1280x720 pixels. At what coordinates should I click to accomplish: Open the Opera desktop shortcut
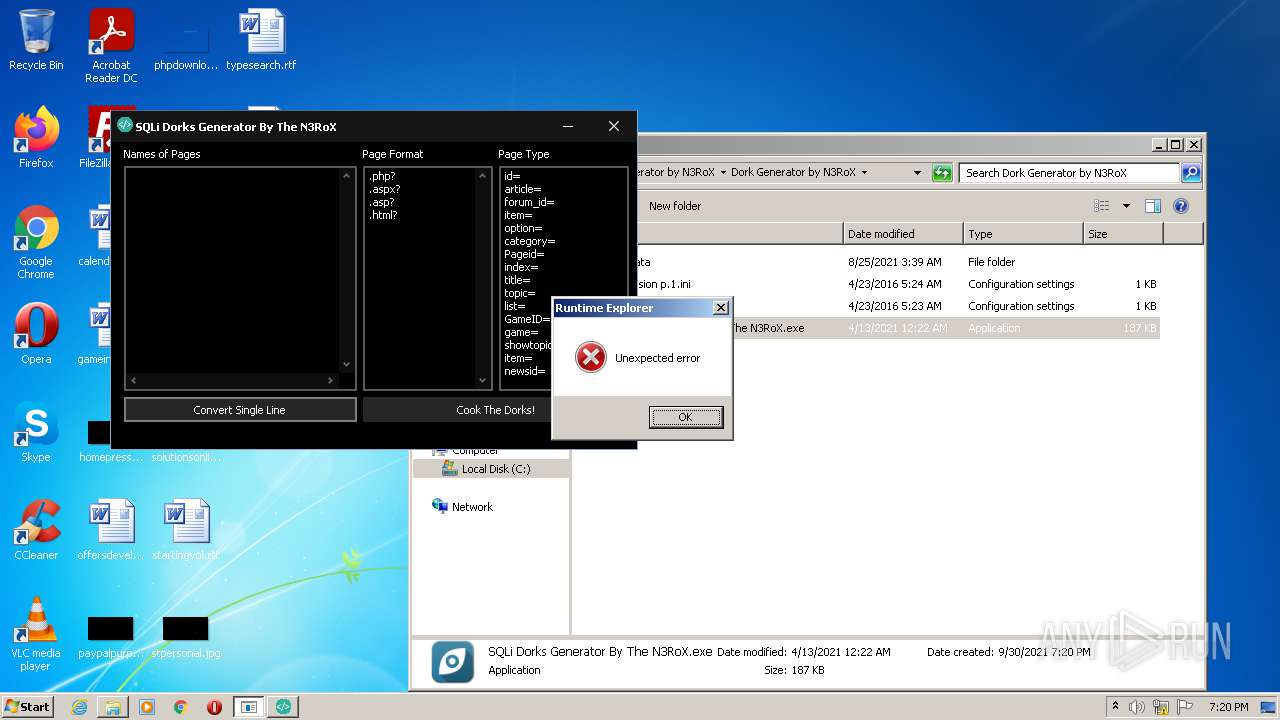click(36, 334)
